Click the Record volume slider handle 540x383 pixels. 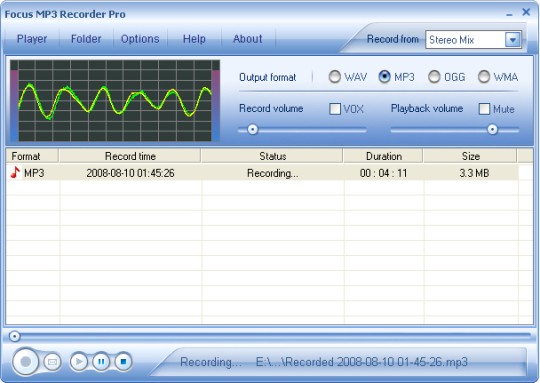tap(253, 130)
